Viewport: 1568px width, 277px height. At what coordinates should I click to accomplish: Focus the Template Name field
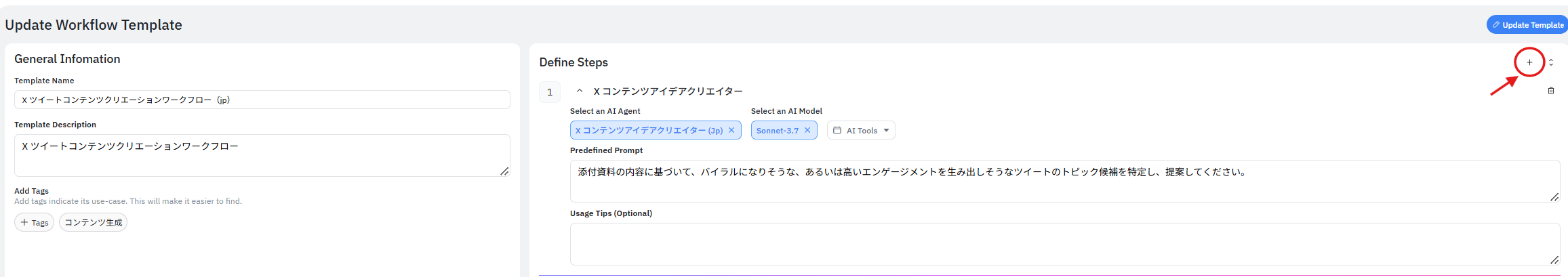262,100
